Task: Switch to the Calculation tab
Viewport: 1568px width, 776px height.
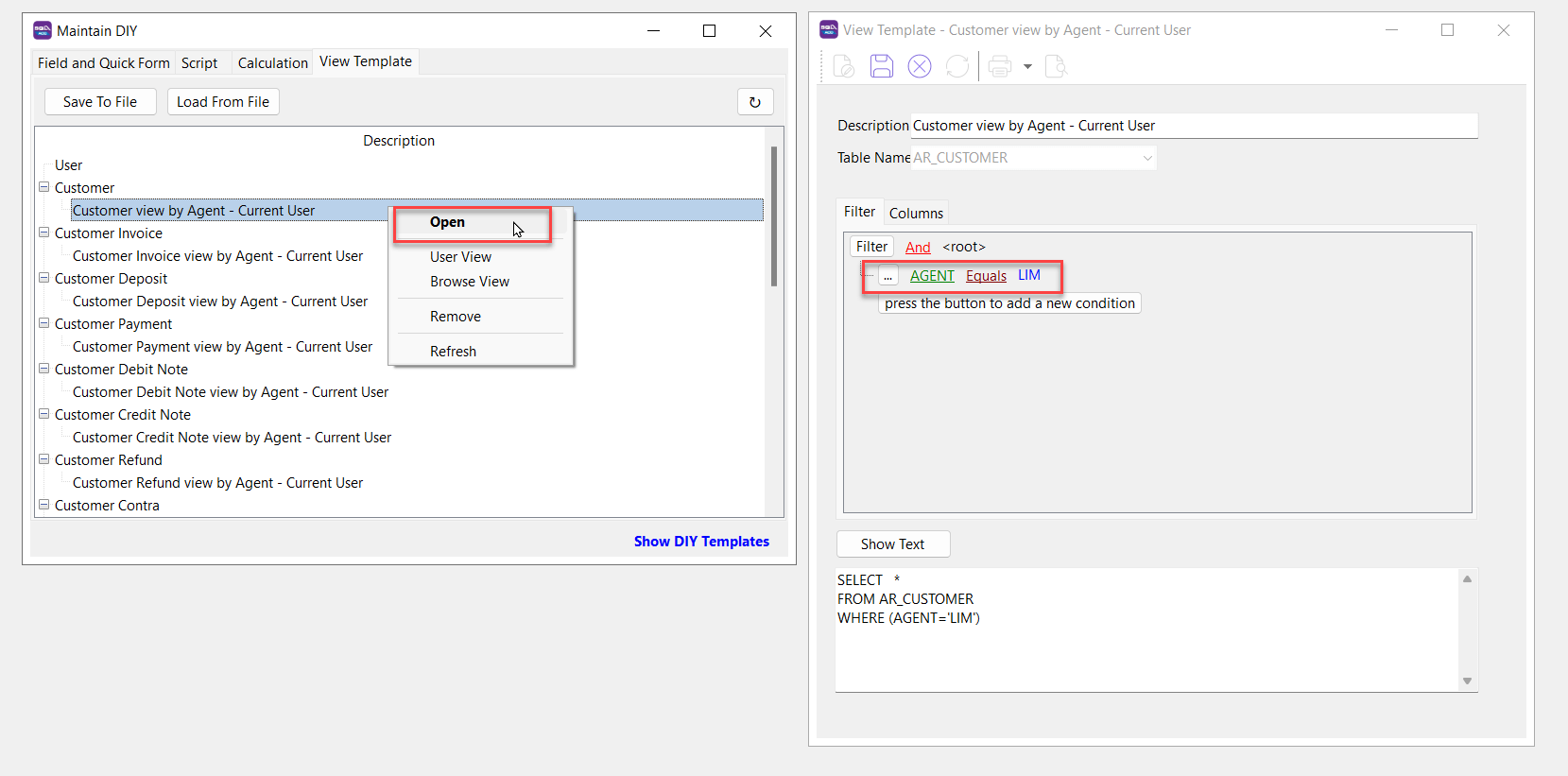Action: (x=273, y=63)
